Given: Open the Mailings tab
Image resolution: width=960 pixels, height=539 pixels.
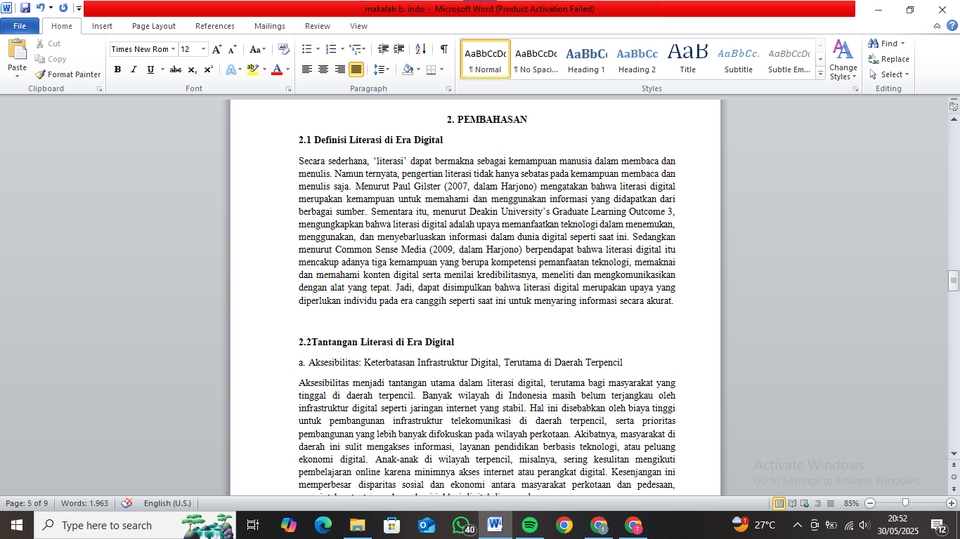Looking at the screenshot, I should tap(270, 26).
